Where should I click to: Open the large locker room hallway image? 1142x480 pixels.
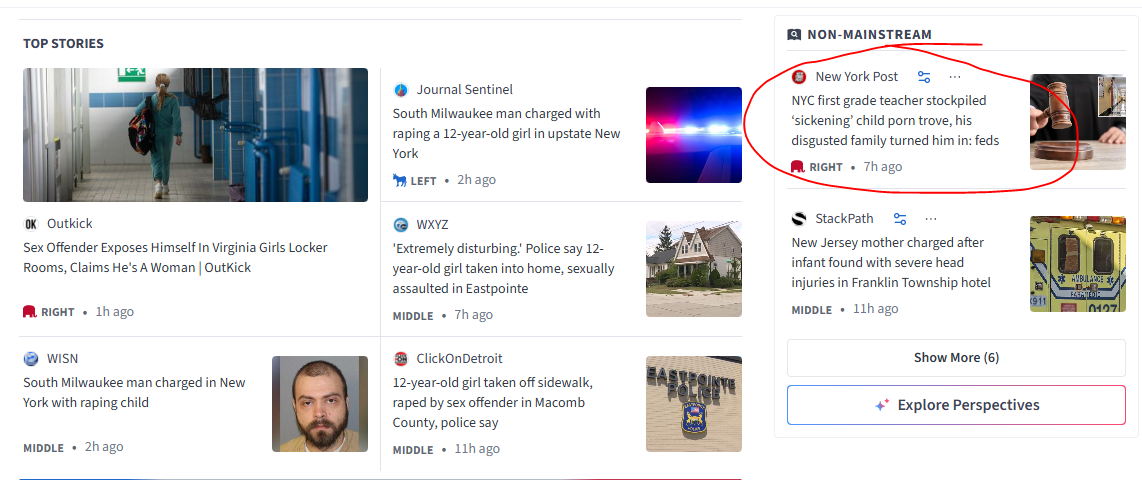[195, 135]
